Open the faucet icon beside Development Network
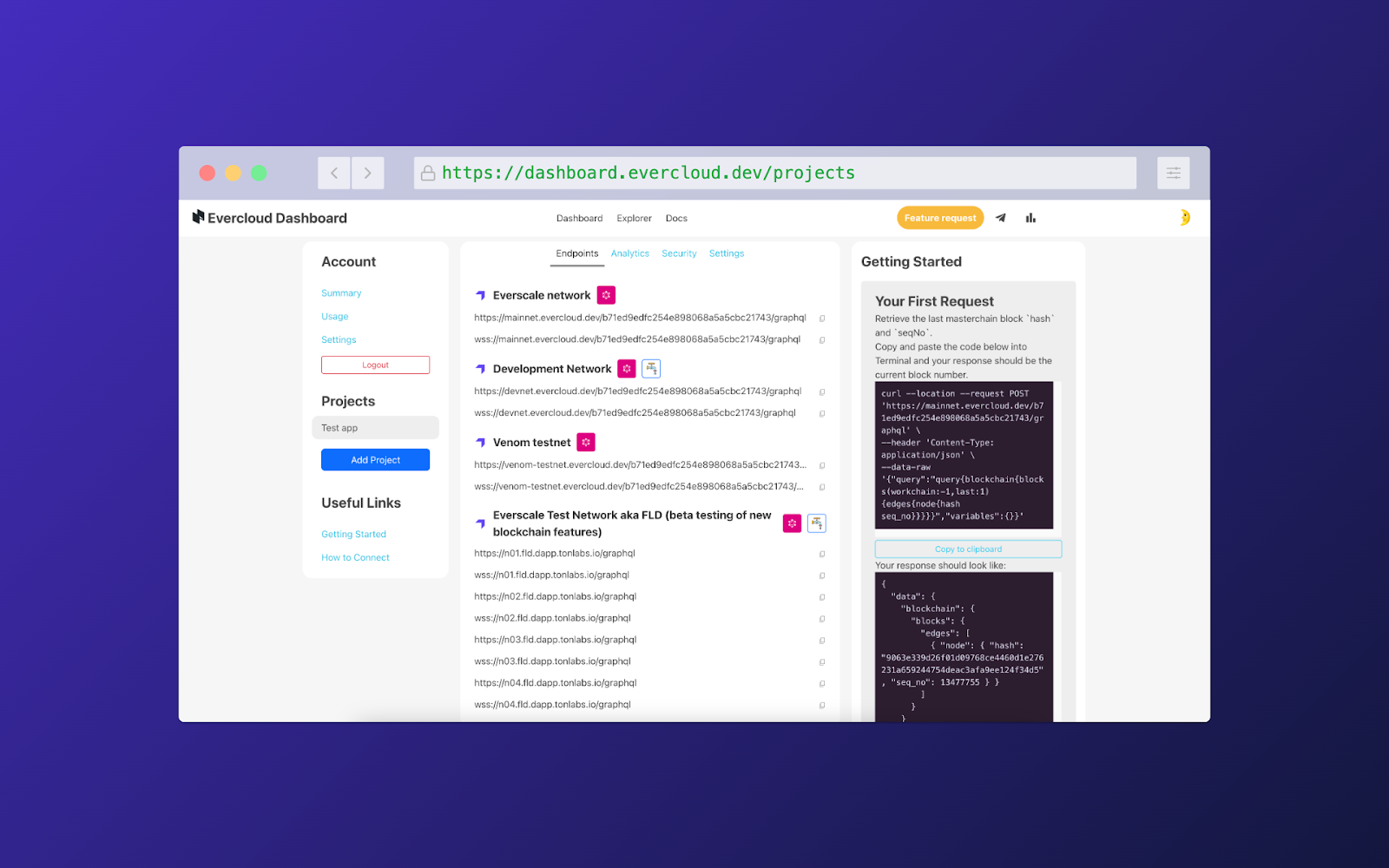Screen dimensions: 1389x868 tap(651, 369)
